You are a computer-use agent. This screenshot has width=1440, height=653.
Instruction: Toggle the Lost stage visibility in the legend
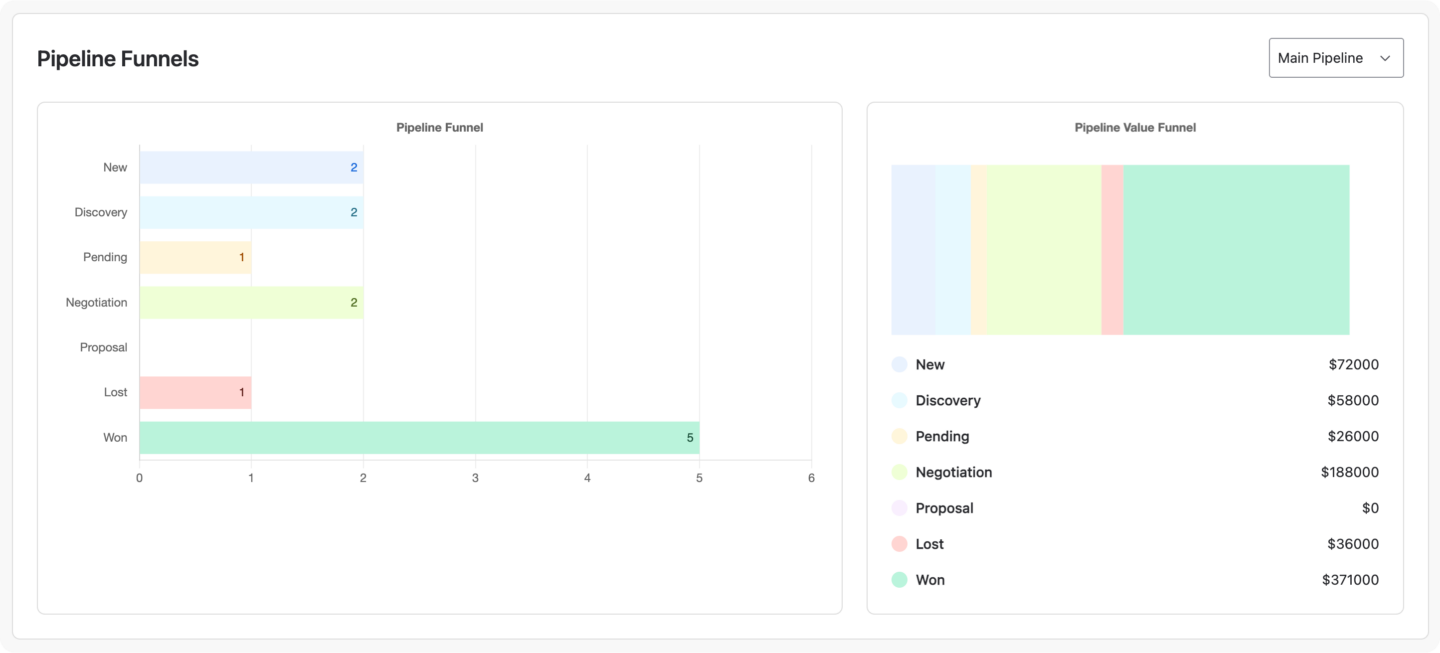927,544
